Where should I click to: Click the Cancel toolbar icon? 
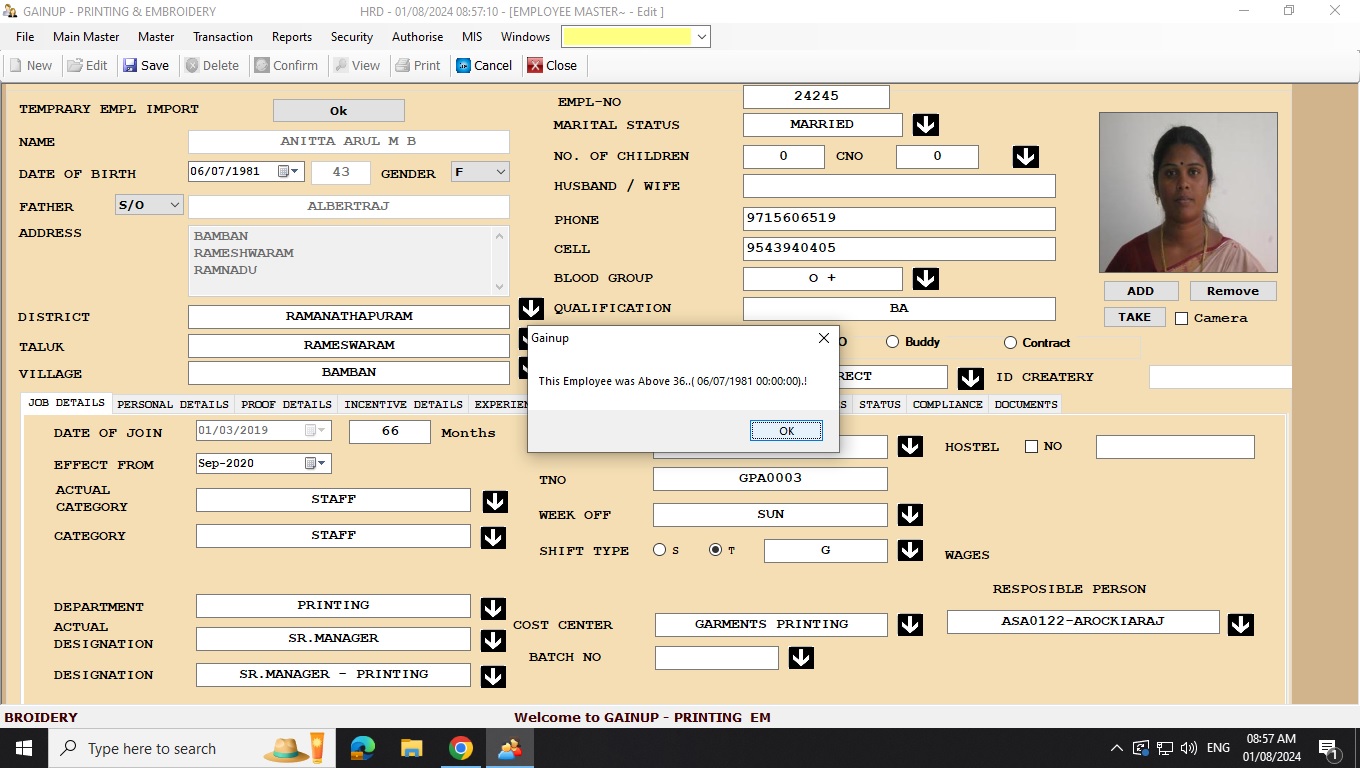coord(464,66)
